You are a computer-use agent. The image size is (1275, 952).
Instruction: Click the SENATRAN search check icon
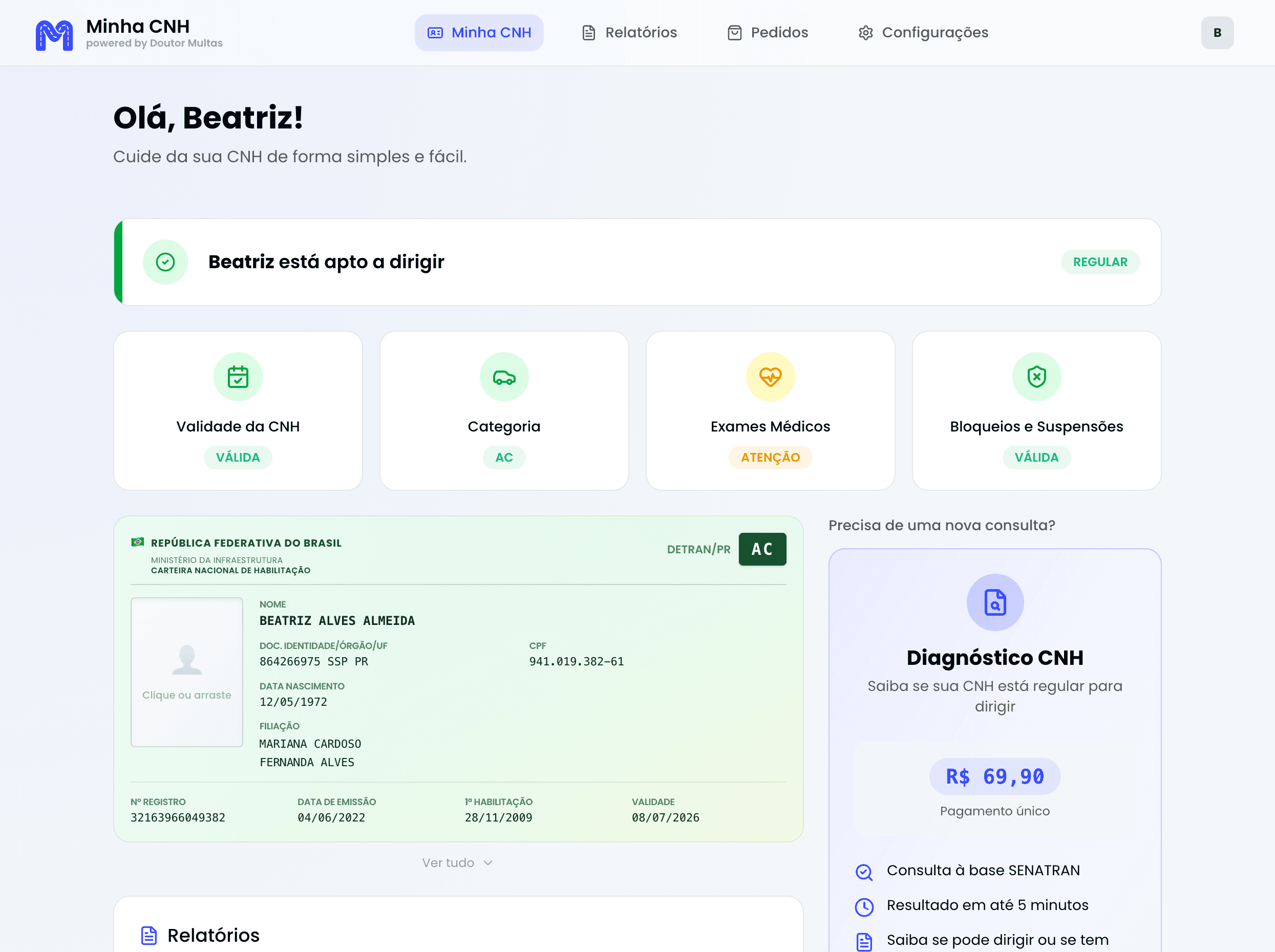(x=863, y=872)
